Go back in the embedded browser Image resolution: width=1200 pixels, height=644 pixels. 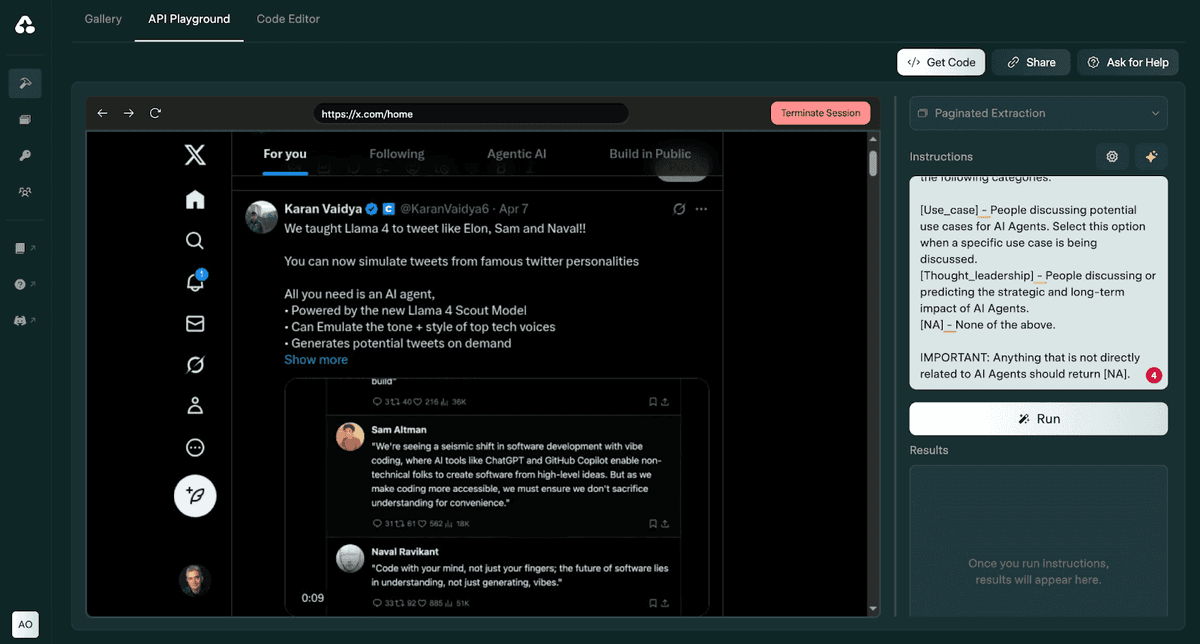[x=102, y=113]
